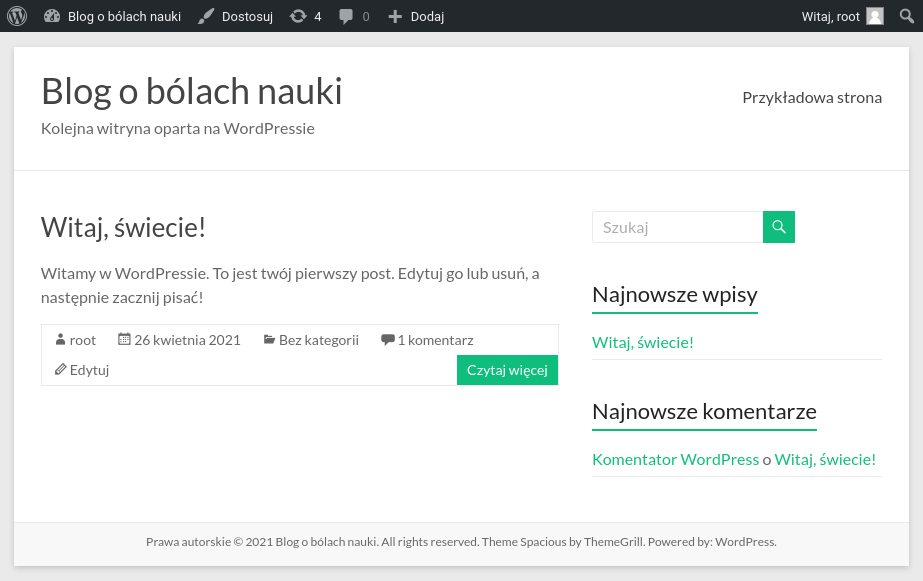Click the ThemeGrill footer link
Screen dimensions: 923x581
point(613,542)
